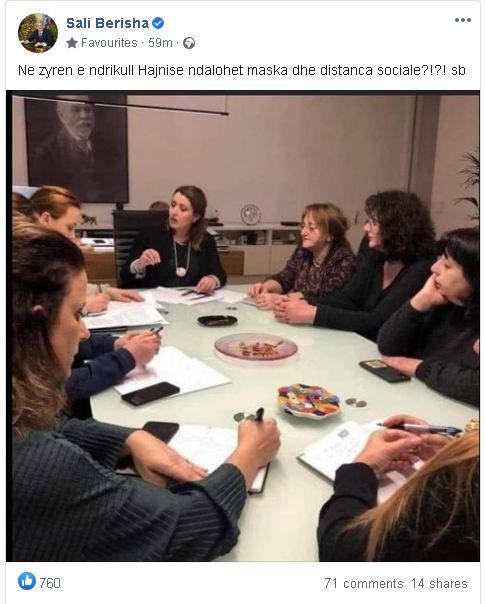Click the blue Like reaction icon
485x604 pixels.
(27, 581)
